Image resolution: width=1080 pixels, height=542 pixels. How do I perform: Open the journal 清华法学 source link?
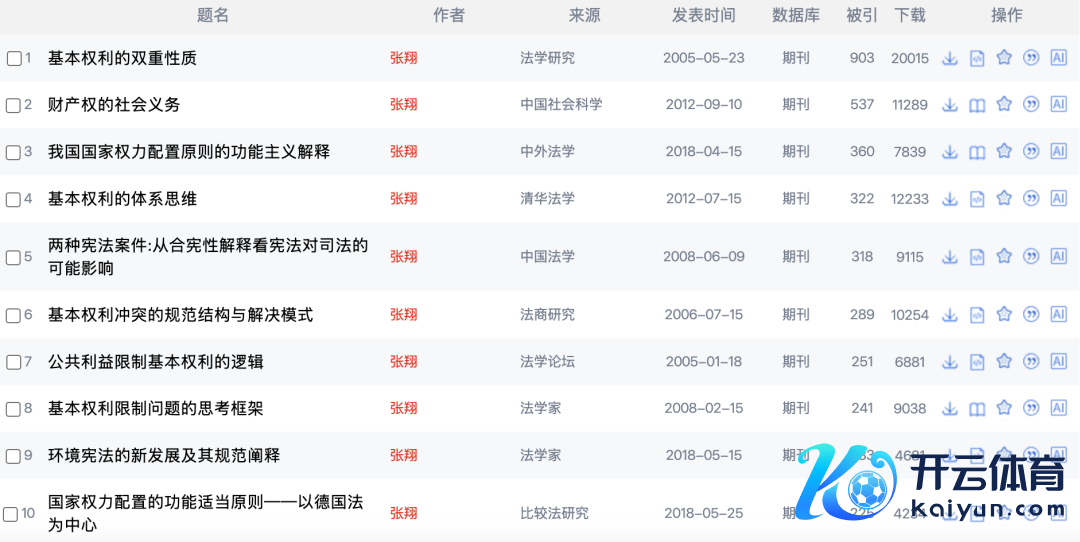tap(547, 198)
